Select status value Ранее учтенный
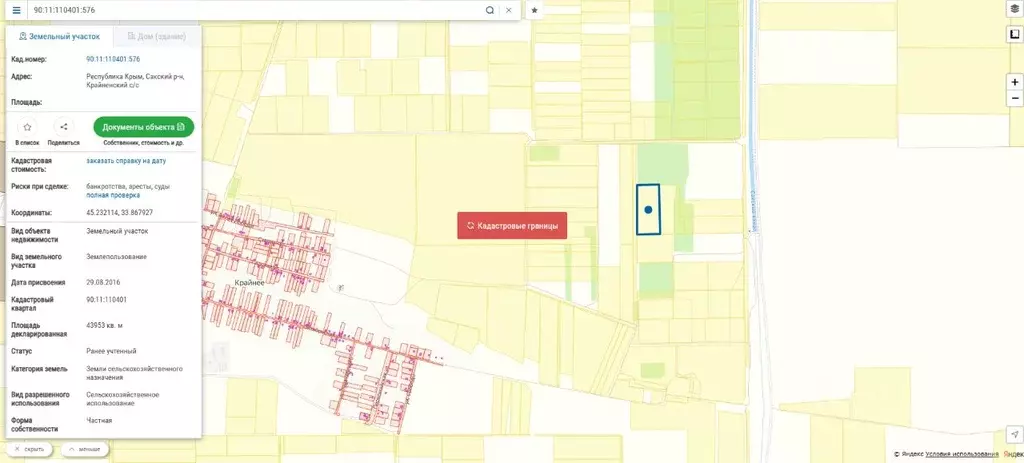This screenshot has width=1024, height=463. [111, 351]
